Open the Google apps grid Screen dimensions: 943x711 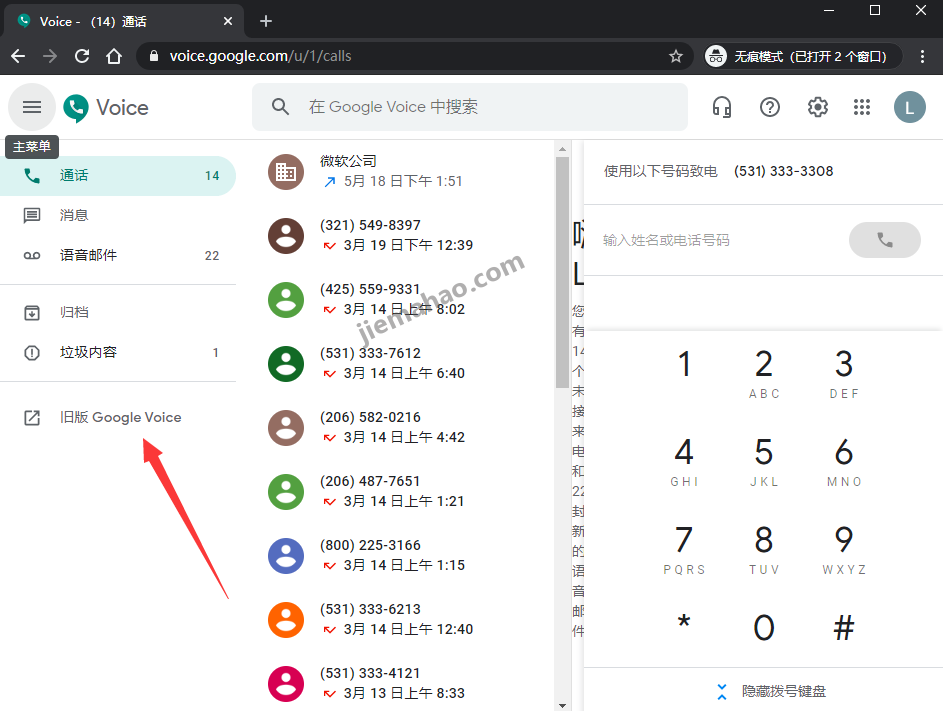pyautogui.click(x=862, y=106)
